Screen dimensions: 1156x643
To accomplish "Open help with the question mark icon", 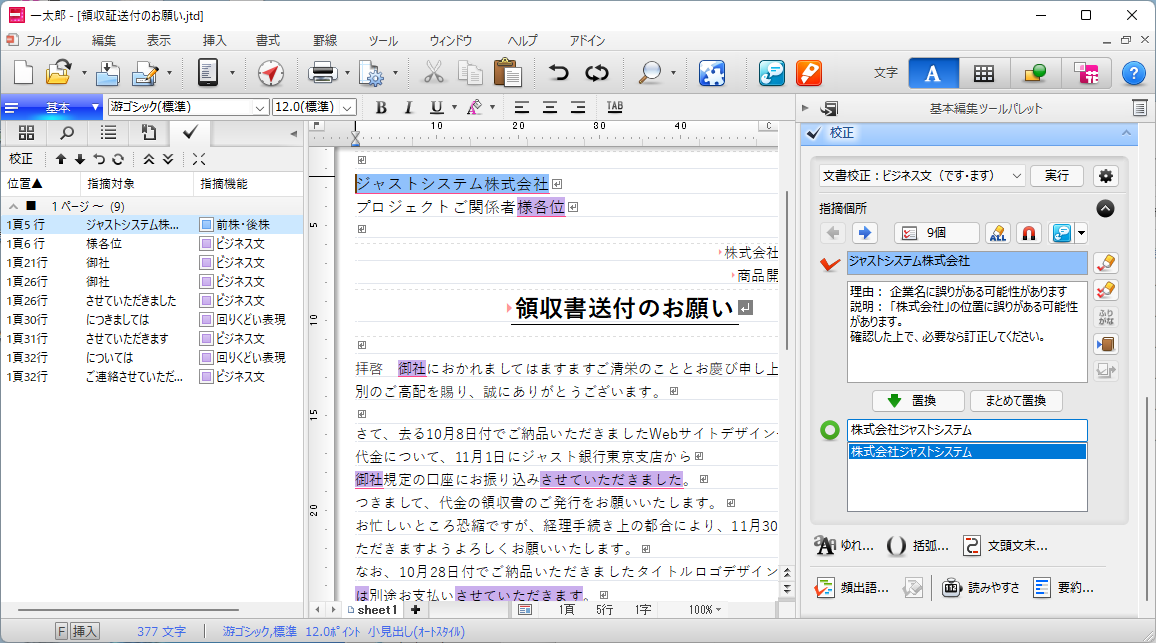I will [1133, 73].
